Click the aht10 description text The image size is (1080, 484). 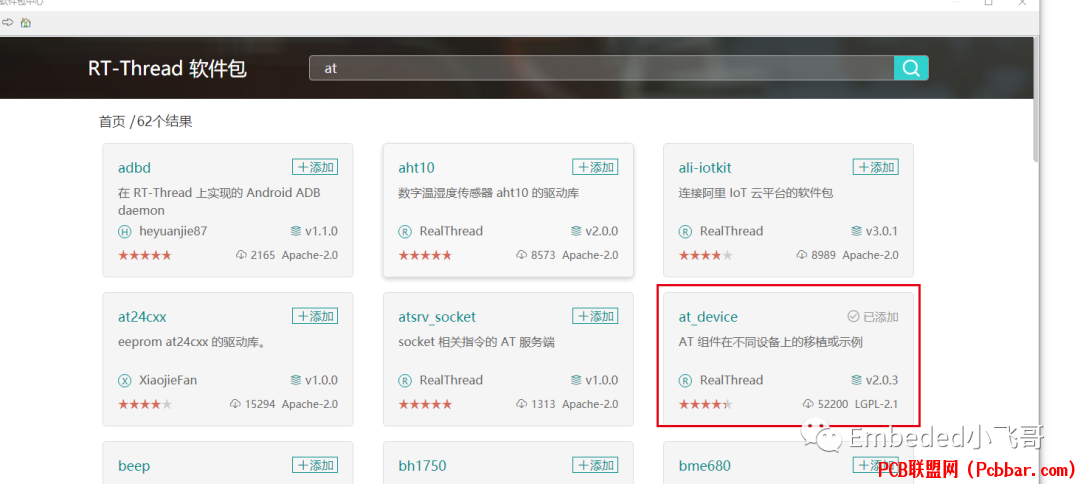[488, 193]
